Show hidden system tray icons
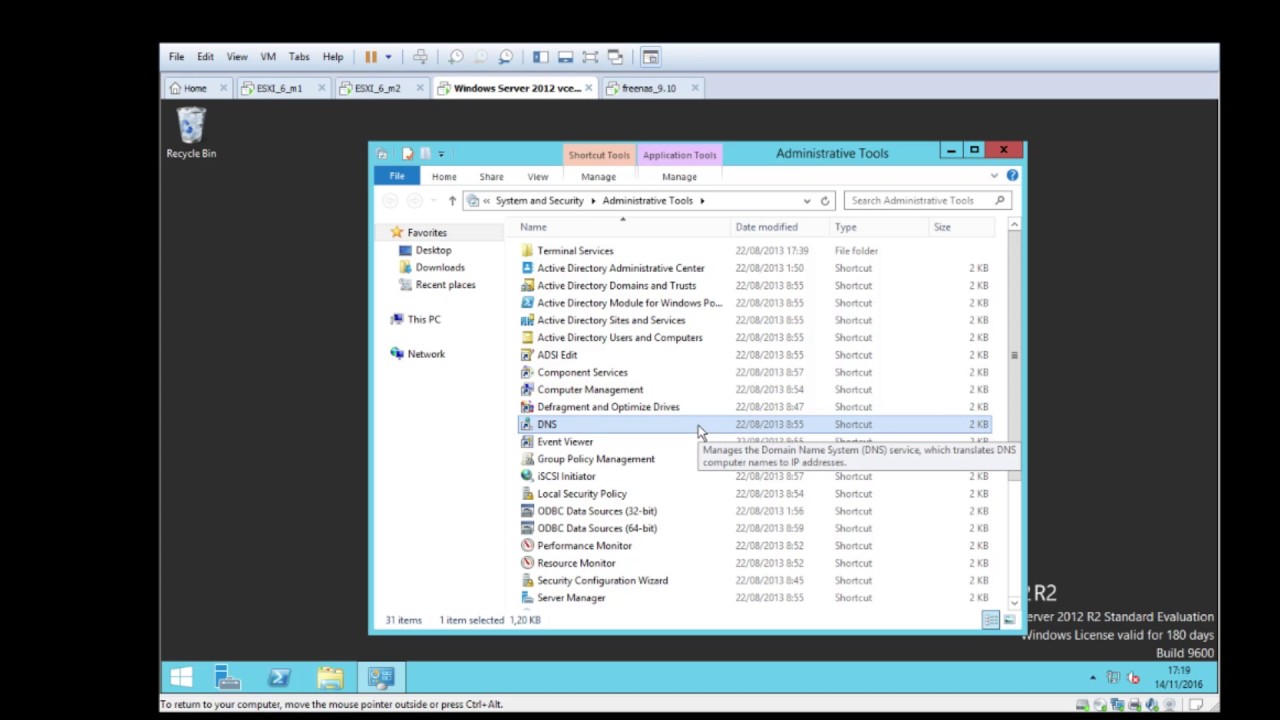 click(1093, 678)
